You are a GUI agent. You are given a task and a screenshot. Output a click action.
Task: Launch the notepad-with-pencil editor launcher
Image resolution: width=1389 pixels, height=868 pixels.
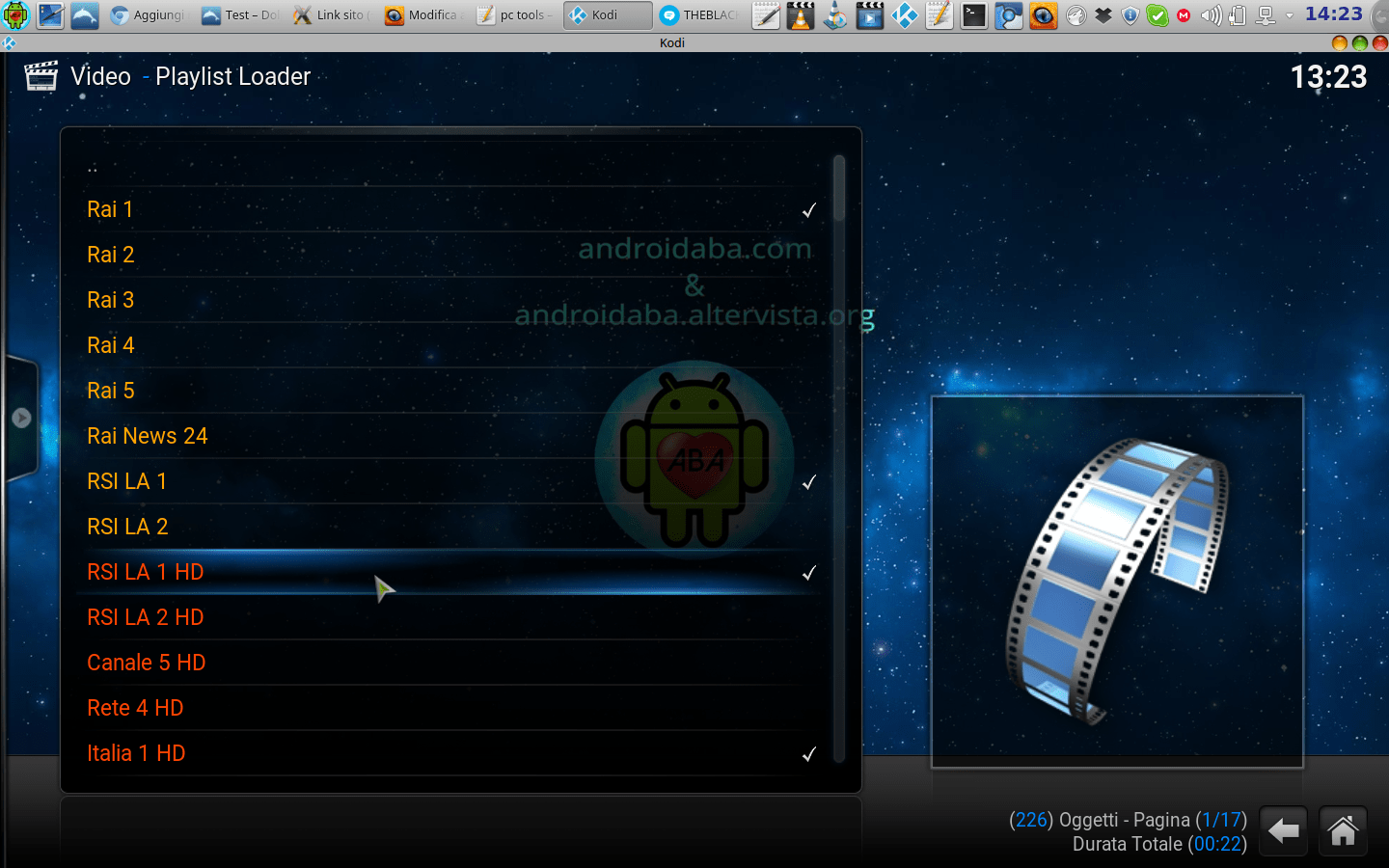[940, 15]
